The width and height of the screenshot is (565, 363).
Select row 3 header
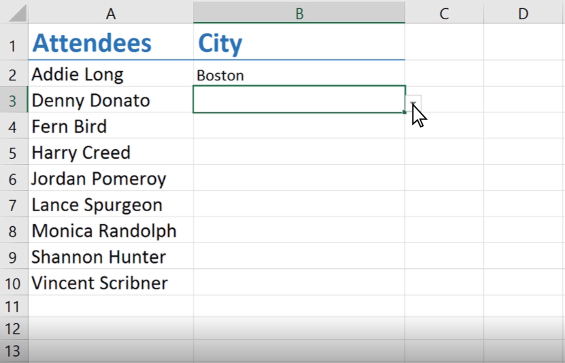click(x=14, y=100)
